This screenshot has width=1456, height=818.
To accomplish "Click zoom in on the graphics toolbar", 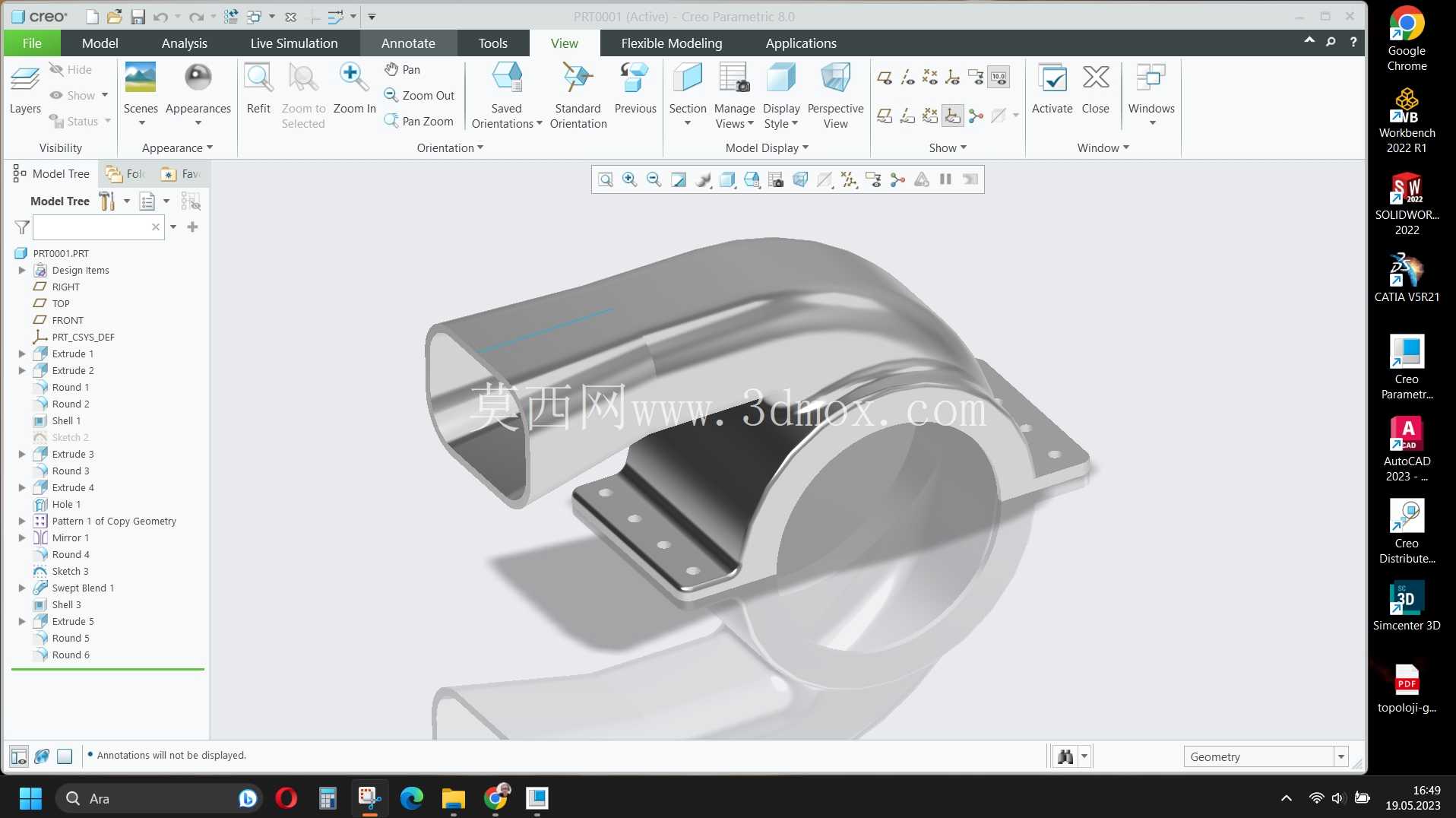I will [x=629, y=179].
